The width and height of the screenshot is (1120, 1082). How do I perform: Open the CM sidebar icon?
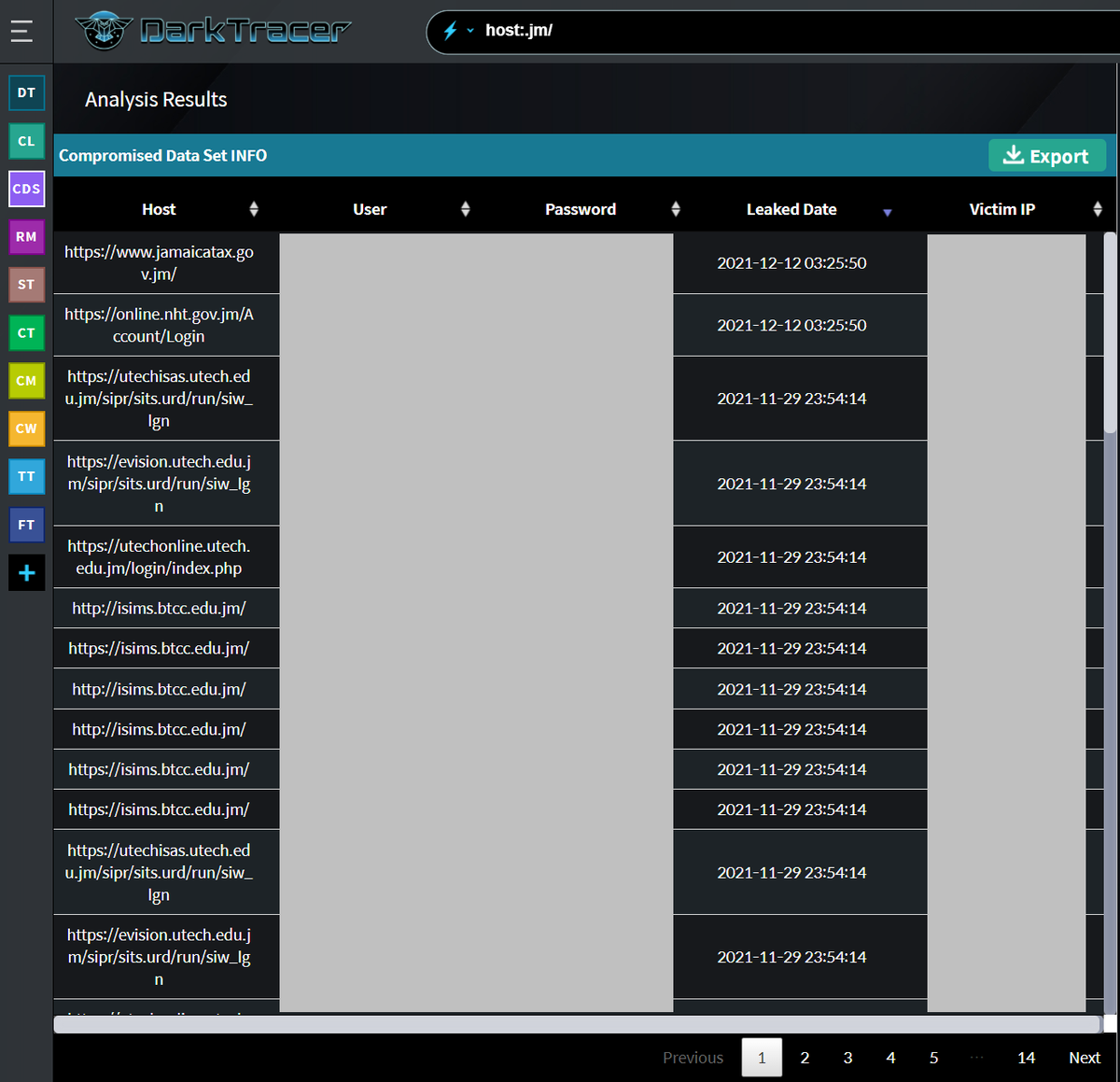(x=26, y=381)
